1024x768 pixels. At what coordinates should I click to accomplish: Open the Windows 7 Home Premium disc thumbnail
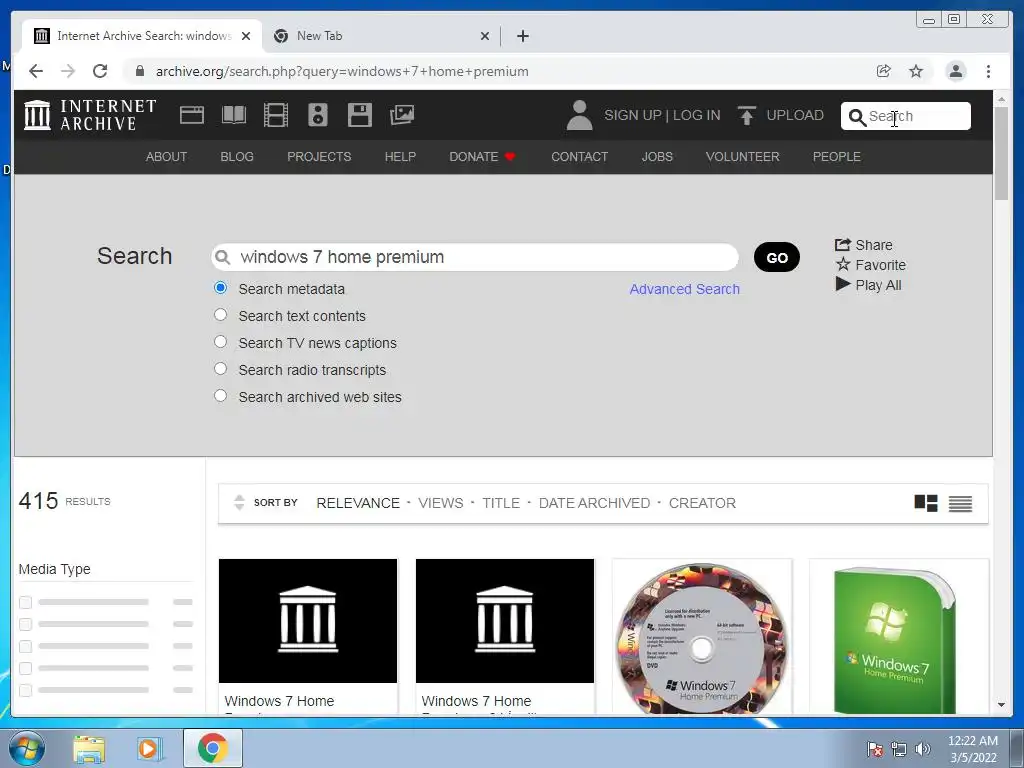pos(702,637)
